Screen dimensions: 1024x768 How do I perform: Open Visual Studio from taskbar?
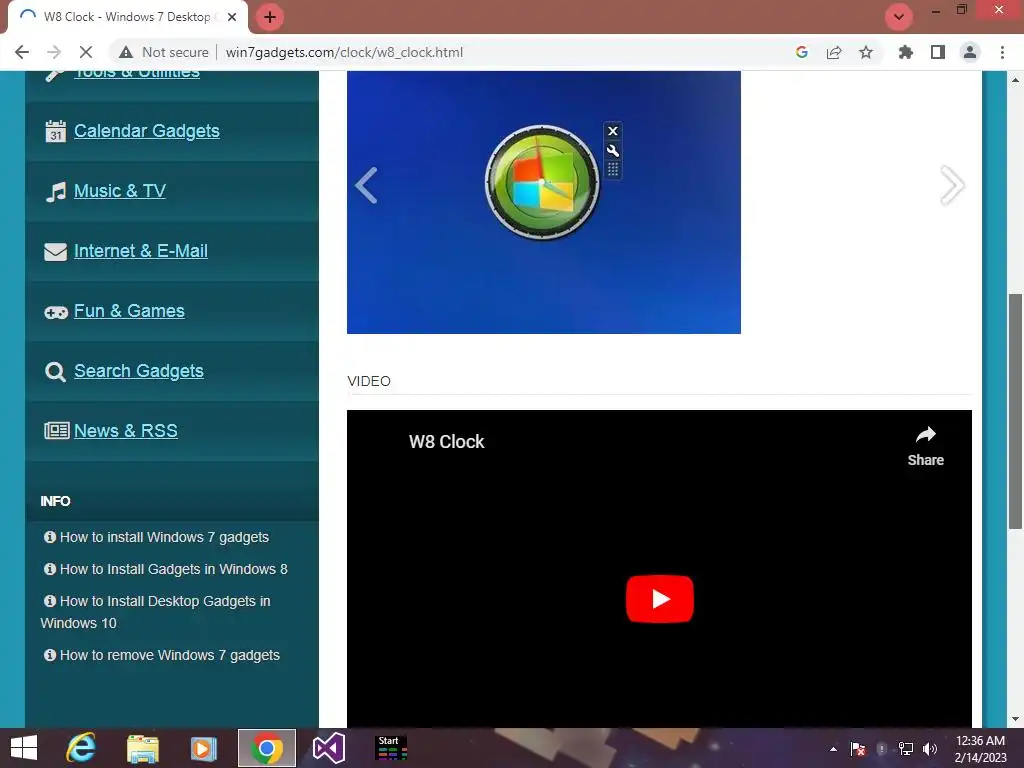click(x=328, y=748)
